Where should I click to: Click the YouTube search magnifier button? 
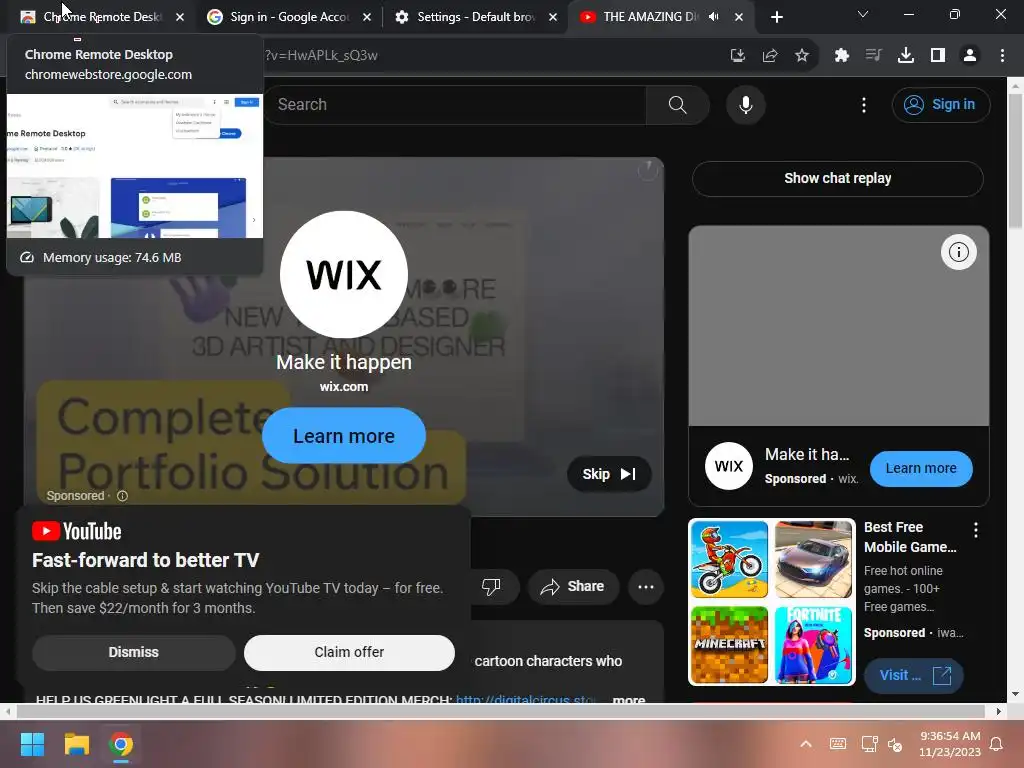pyautogui.click(x=677, y=104)
